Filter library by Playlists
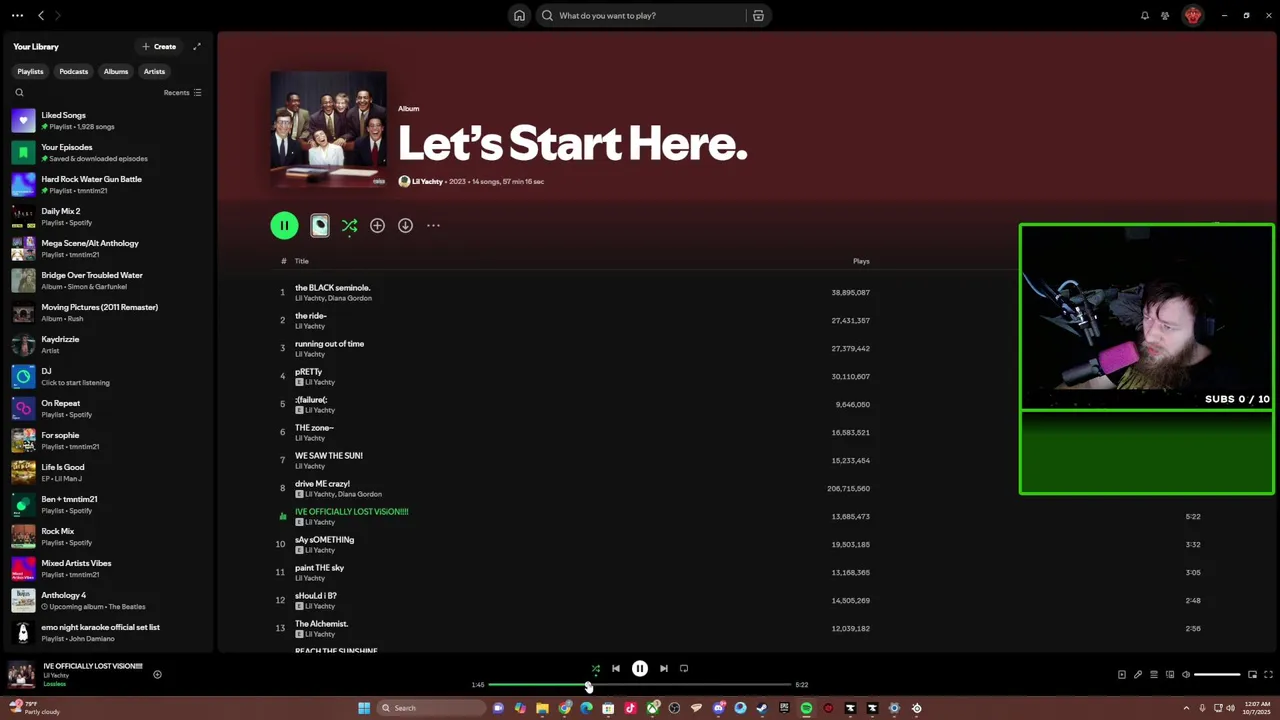Viewport: 1280px width, 720px height. pos(30,71)
